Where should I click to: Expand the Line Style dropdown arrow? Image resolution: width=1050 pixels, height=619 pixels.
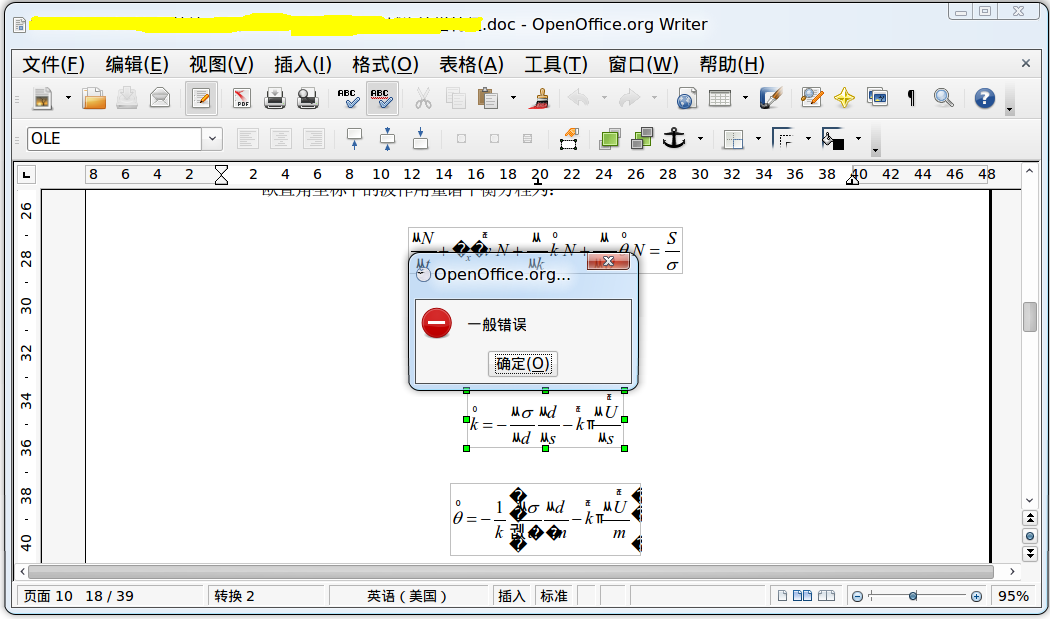point(808,139)
